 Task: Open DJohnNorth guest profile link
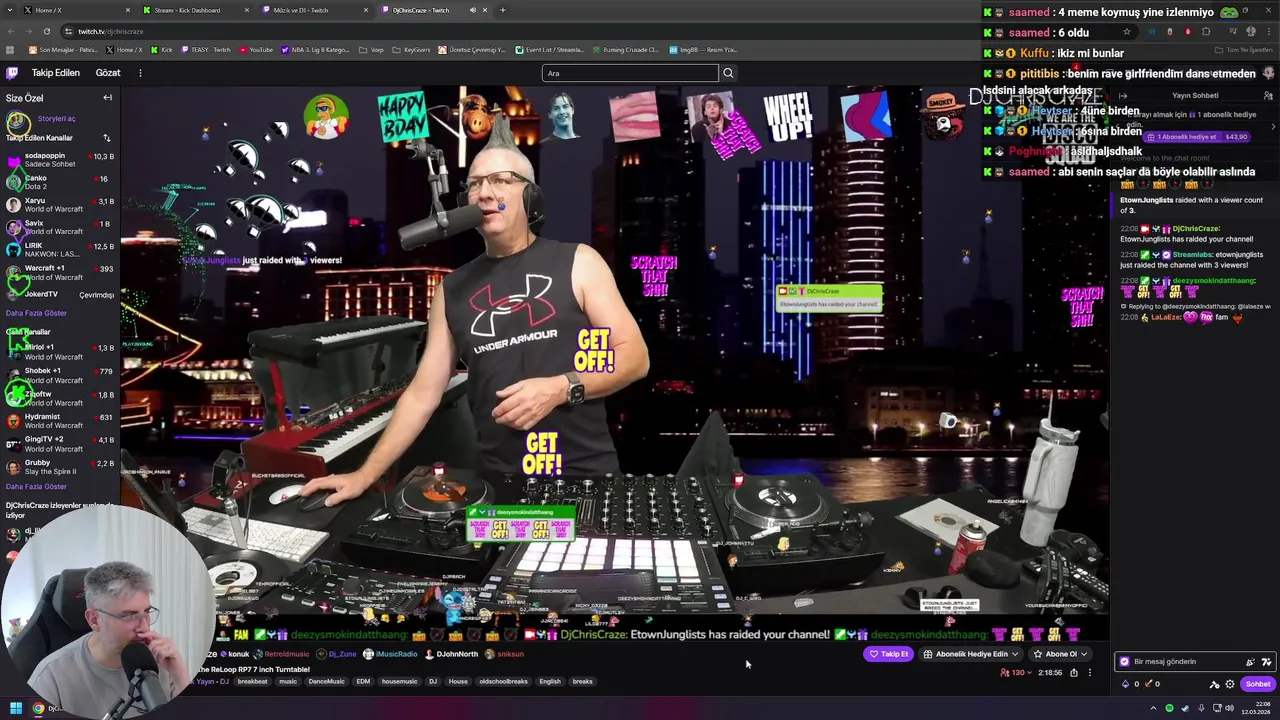[x=451, y=654]
